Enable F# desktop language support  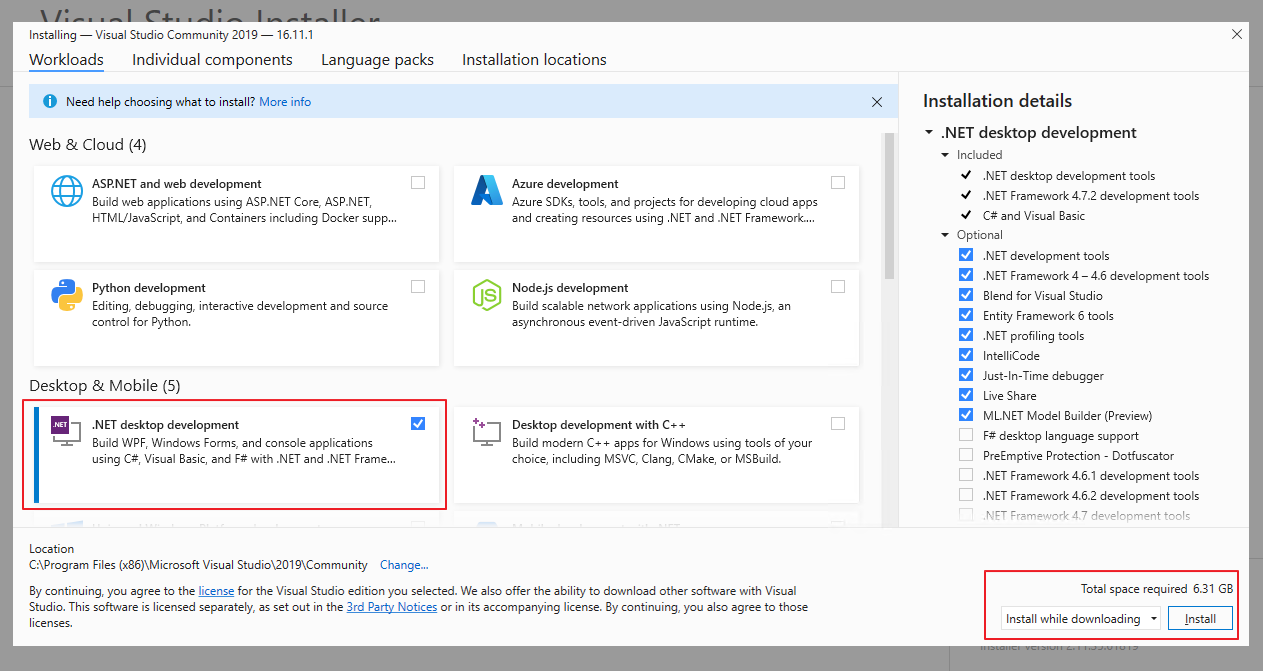coord(966,435)
